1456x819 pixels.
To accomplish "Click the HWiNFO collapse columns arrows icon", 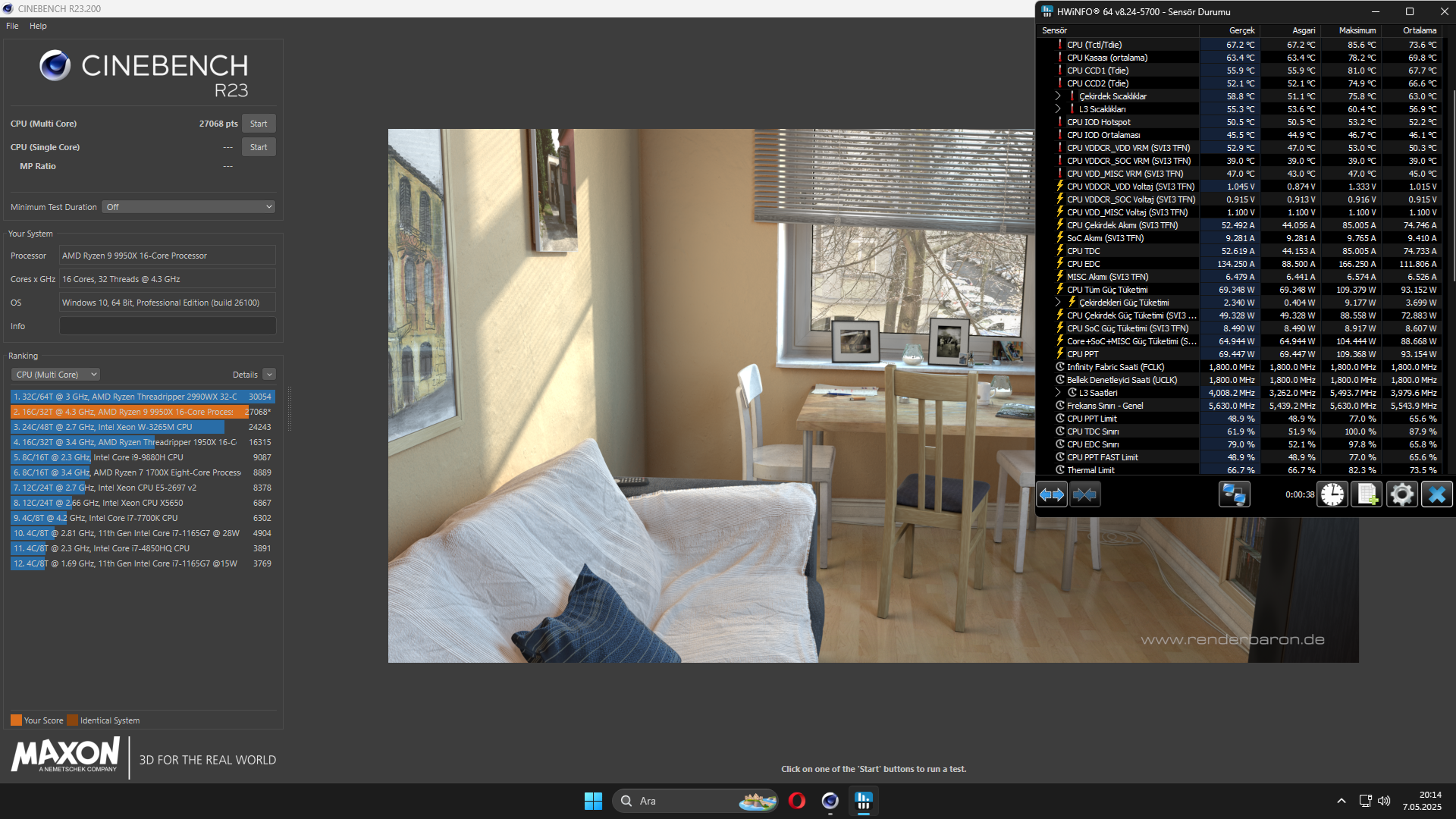I will coord(1084,494).
